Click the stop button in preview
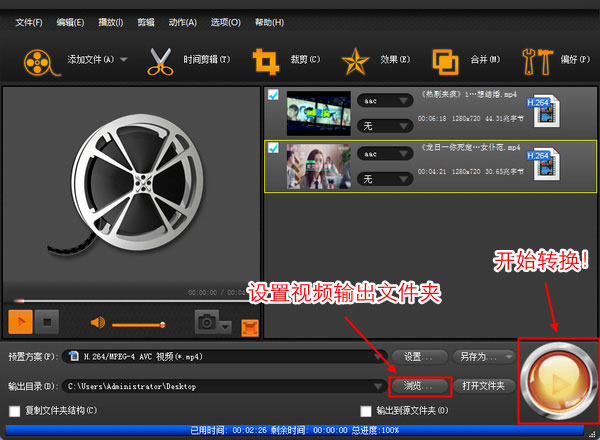Image resolution: width=600 pixels, height=440 pixels. click(47, 322)
